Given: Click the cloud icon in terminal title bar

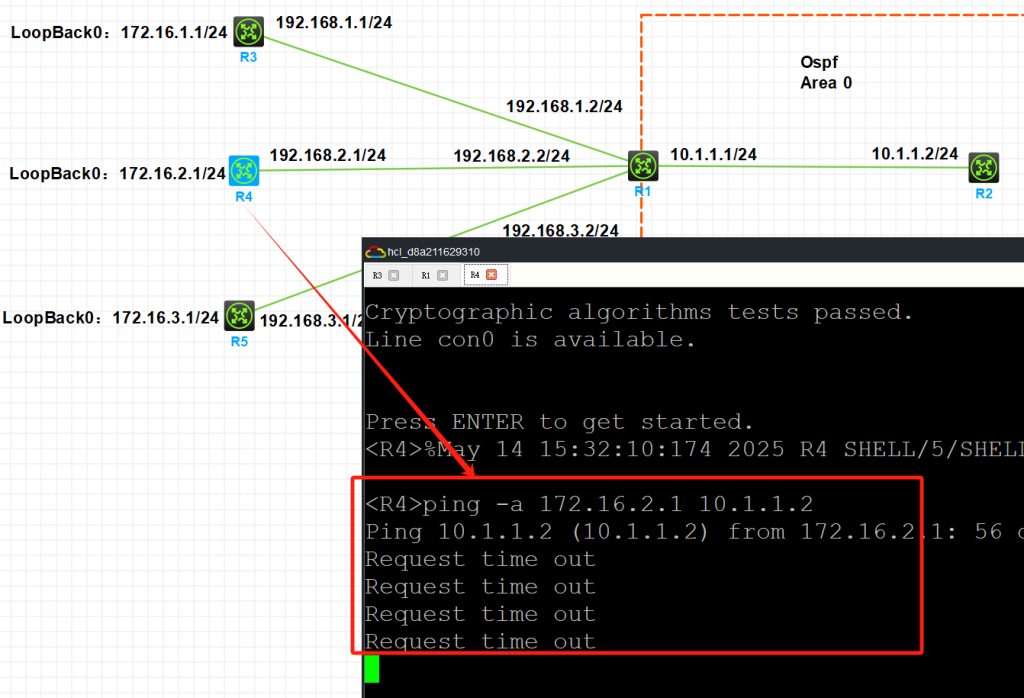Looking at the screenshot, I should pos(375,252).
